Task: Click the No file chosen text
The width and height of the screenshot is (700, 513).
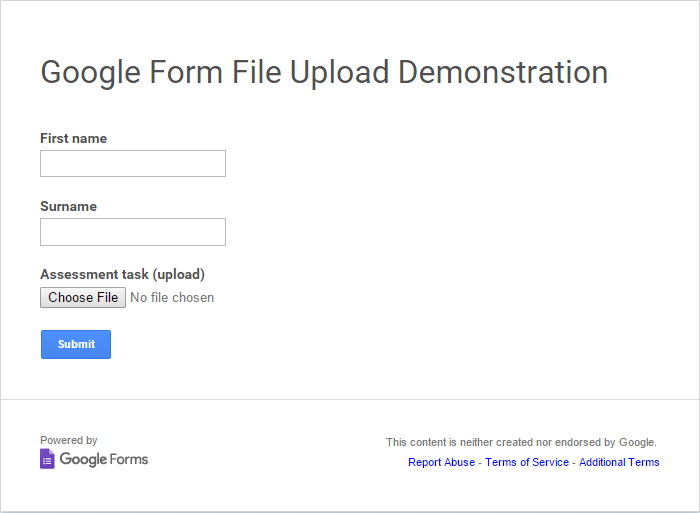Action: pyautogui.click(x=172, y=297)
